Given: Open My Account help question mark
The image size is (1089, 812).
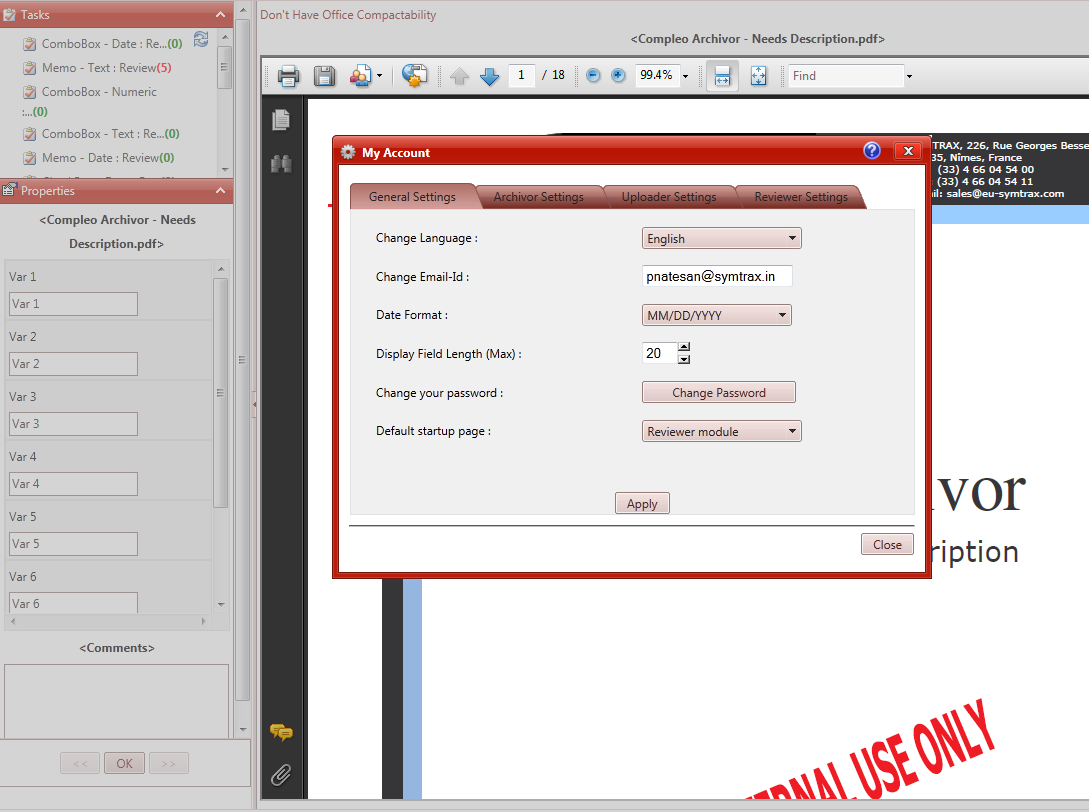Looking at the screenshot, I should point(872,151).
